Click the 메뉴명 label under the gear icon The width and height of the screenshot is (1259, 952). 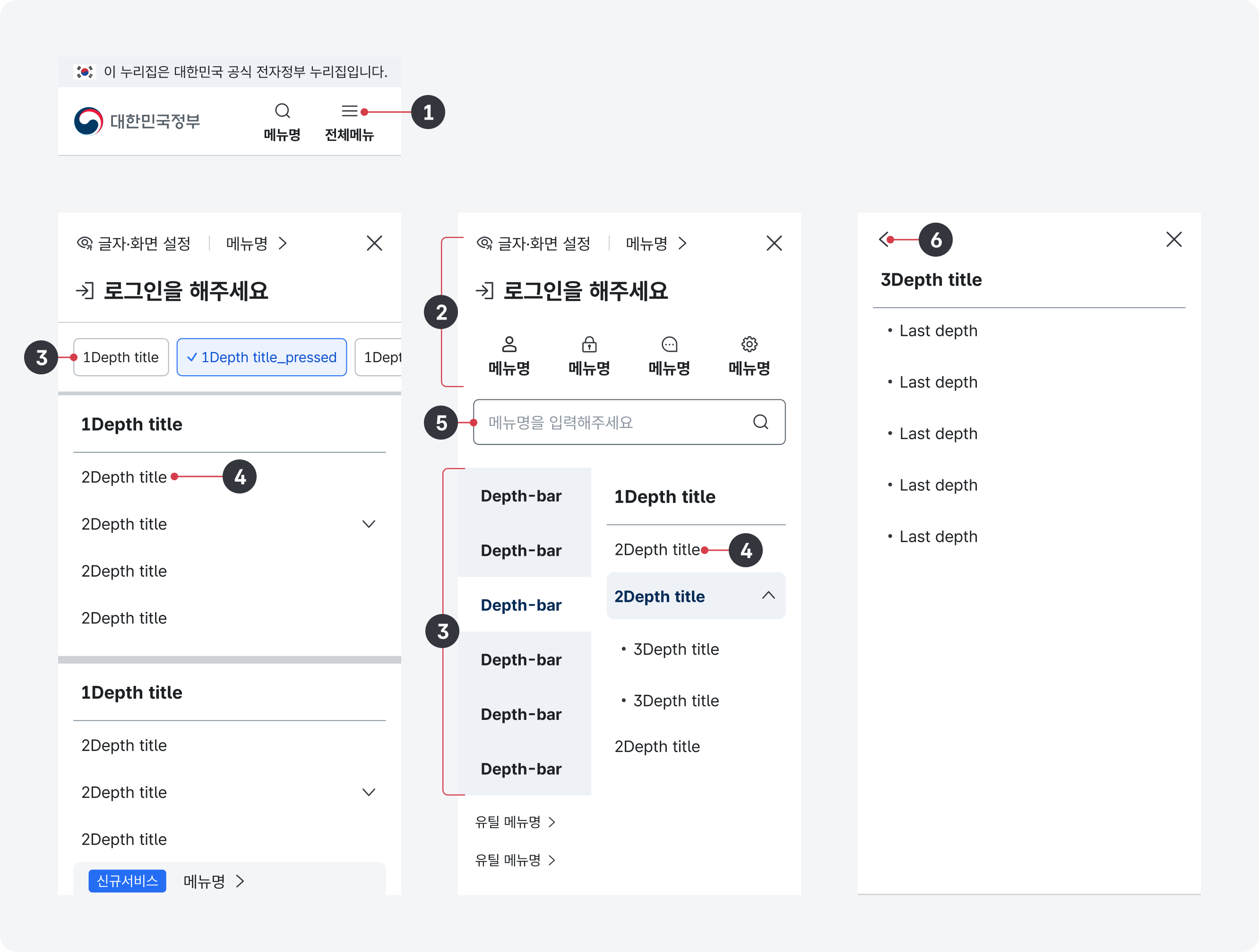750,368
